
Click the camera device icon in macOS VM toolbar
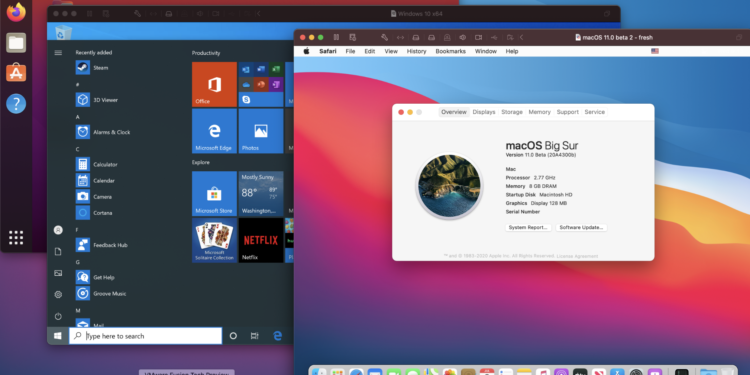(x=478, y=37)
